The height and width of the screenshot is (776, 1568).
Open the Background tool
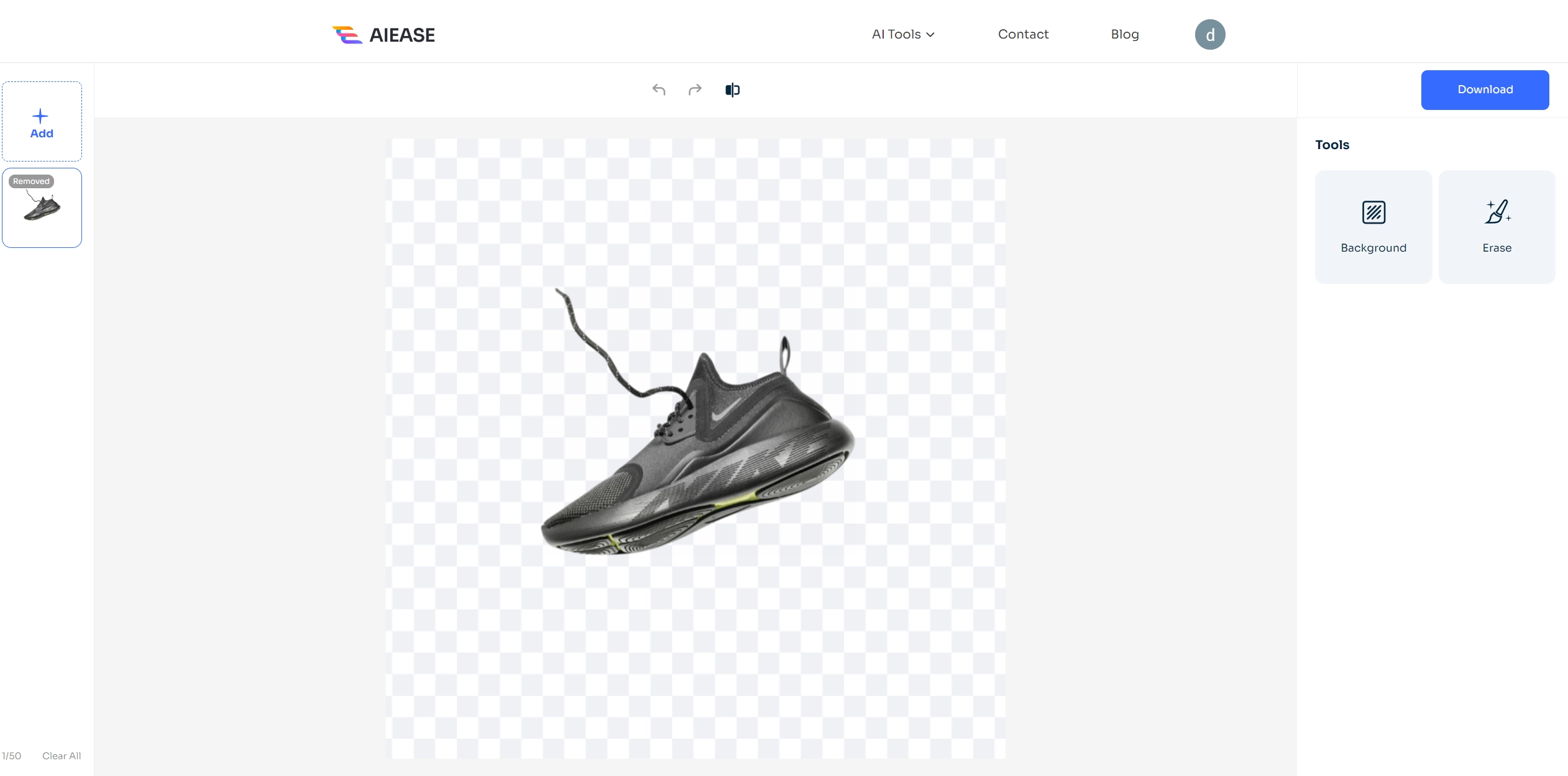(1373, 227)
